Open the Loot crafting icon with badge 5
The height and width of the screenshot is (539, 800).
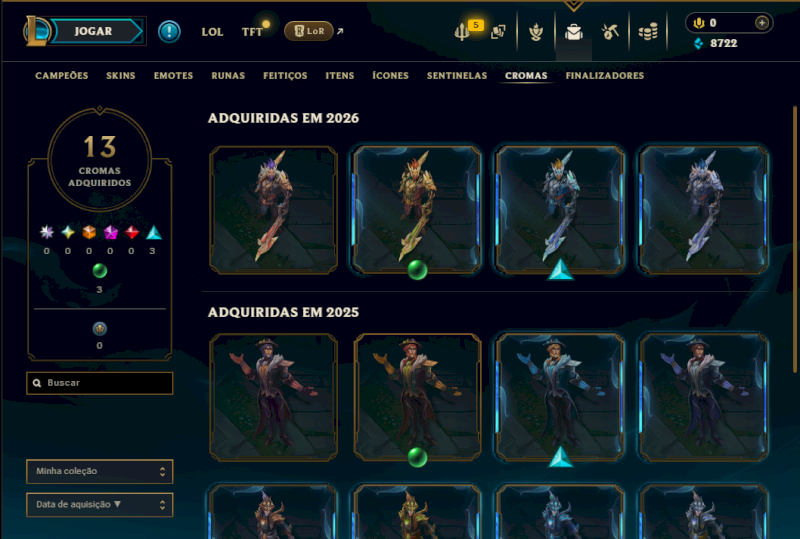tap(462, 32)
